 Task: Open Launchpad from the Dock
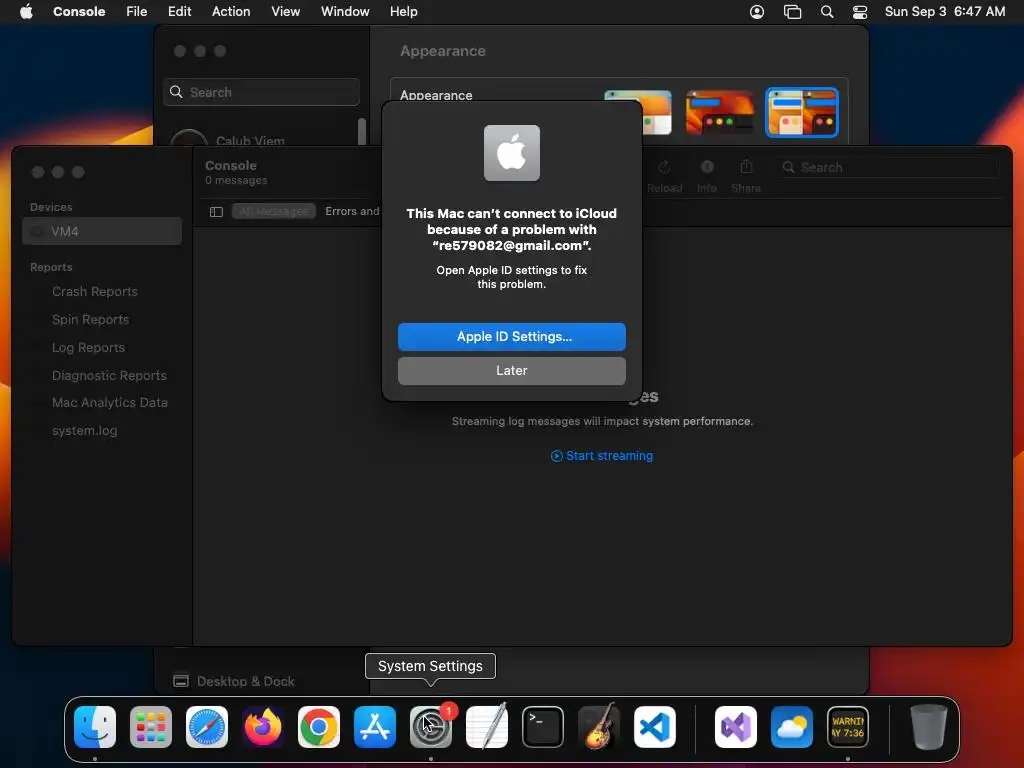[151, 727]
